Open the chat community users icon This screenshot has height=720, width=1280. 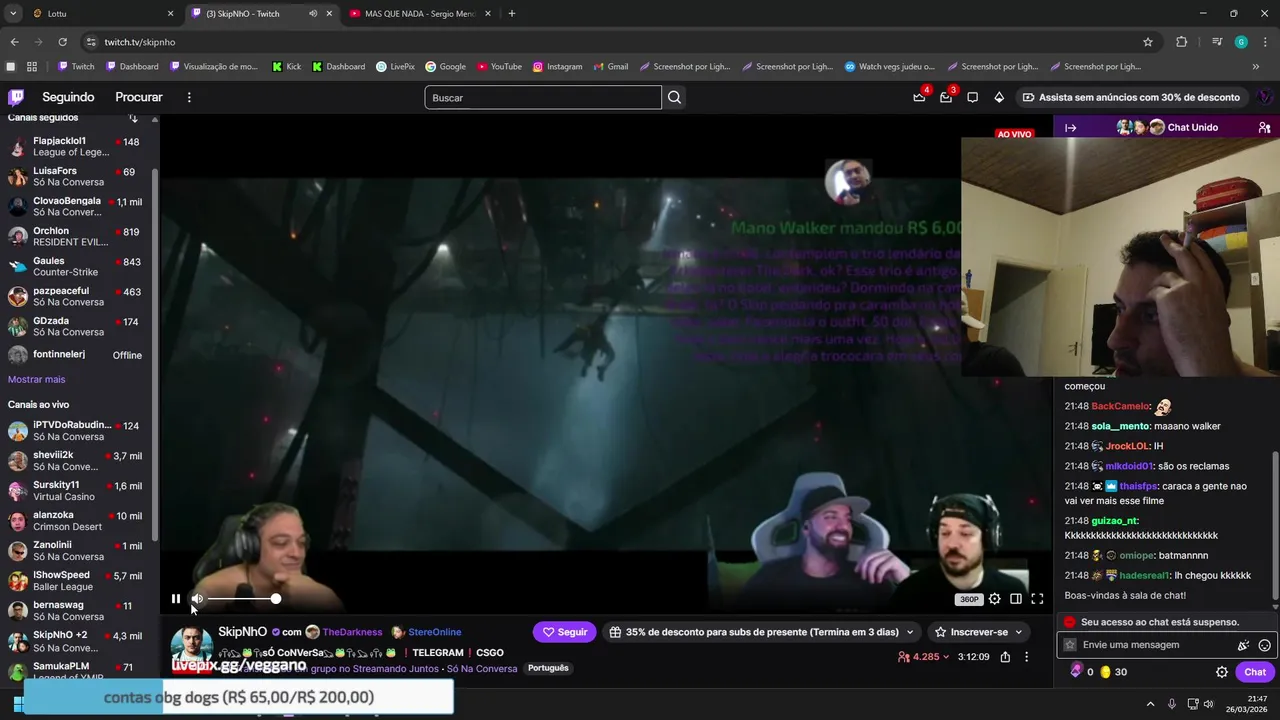click(1264, 127)
